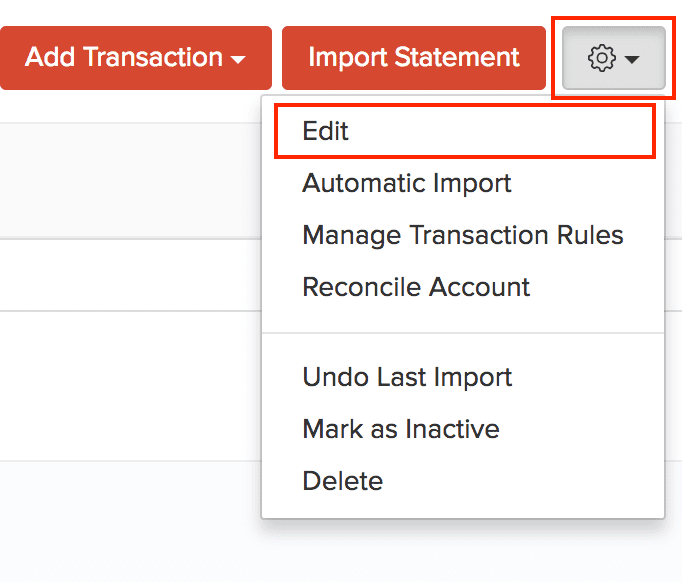Click the gear settings icon

coord(601,59)
